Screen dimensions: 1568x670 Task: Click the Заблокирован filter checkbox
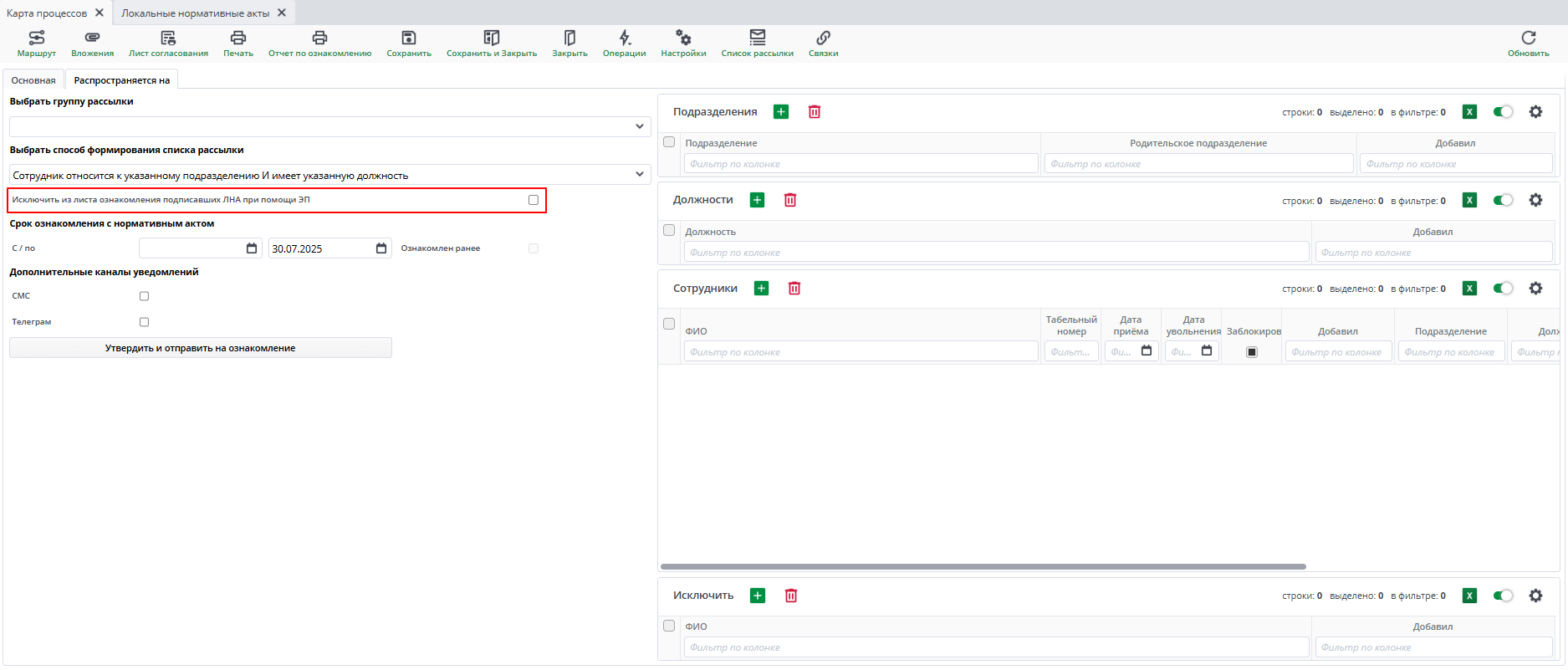[x=1252, y=352]
